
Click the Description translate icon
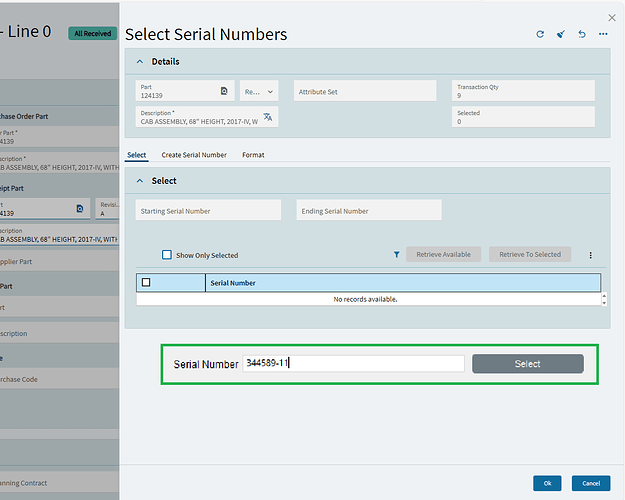[267, 117]
